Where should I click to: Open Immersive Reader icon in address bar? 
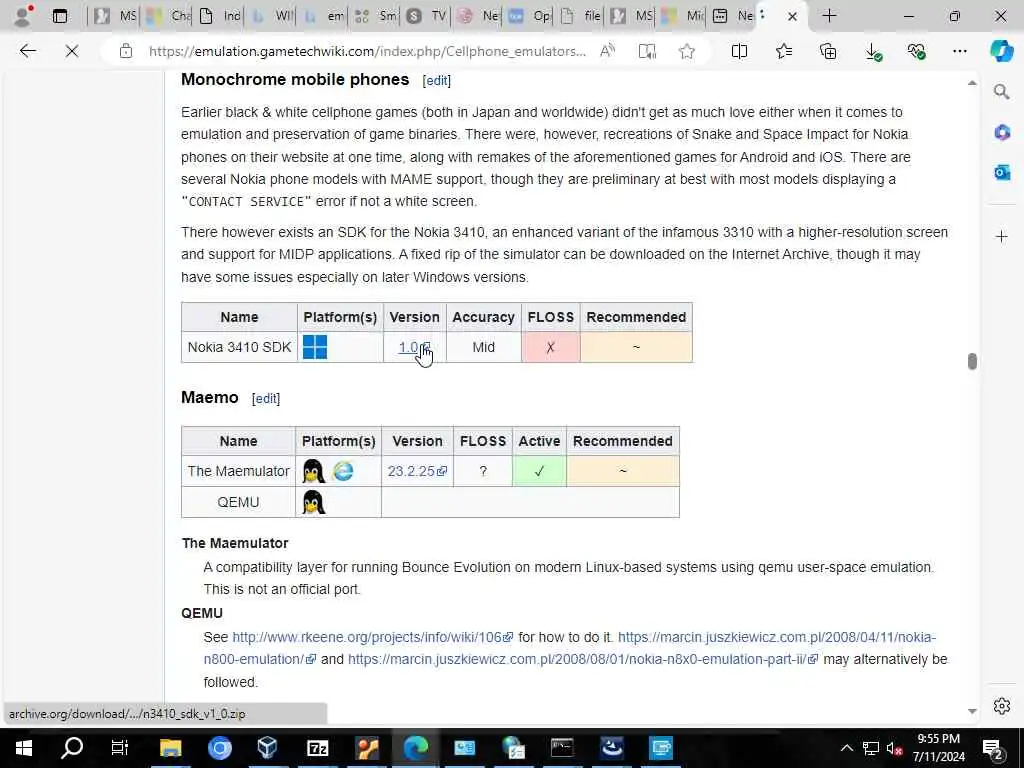[x=647, y=51]
